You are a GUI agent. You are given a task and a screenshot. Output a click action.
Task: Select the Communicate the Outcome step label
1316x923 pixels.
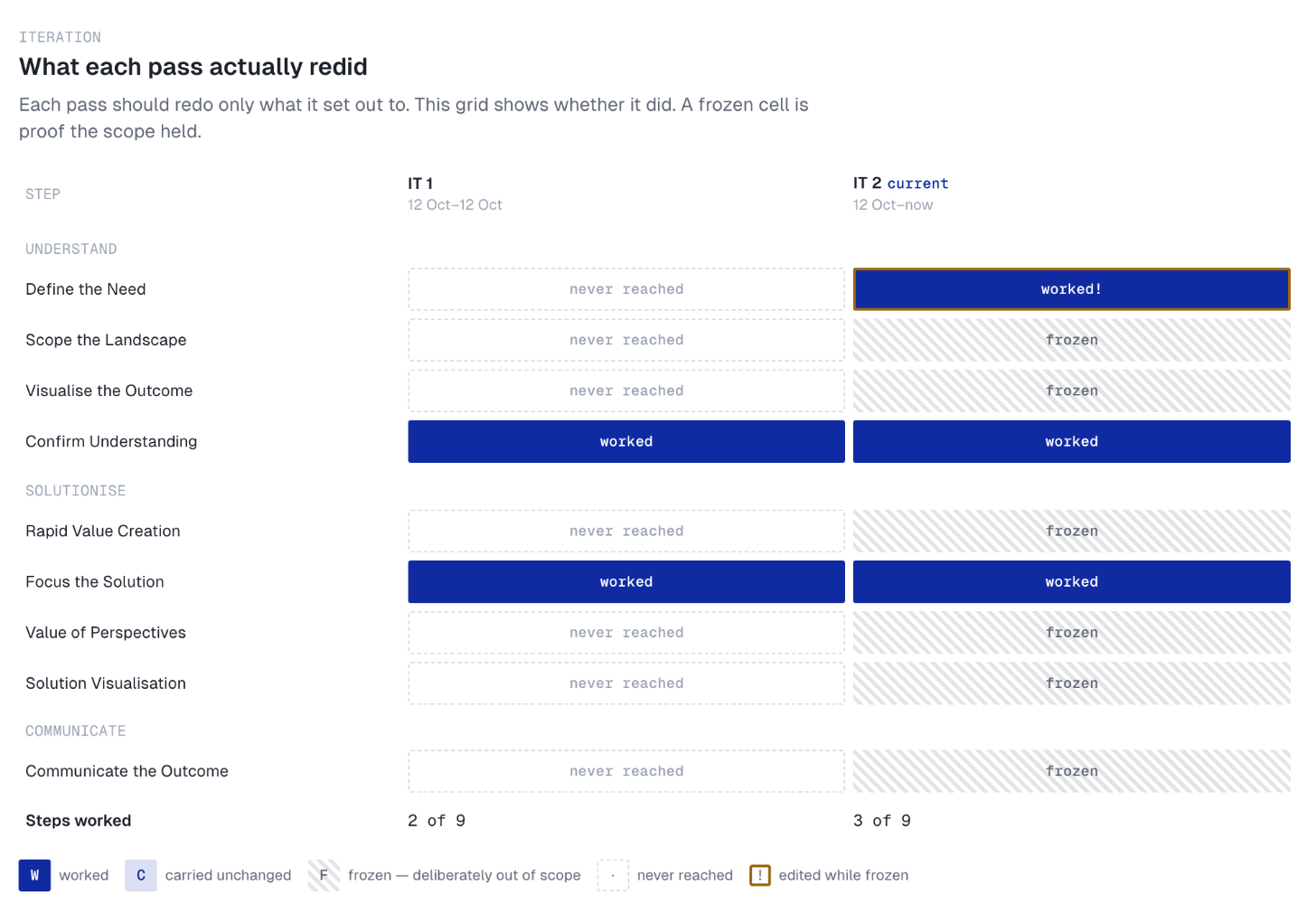[x=127, y=771]
